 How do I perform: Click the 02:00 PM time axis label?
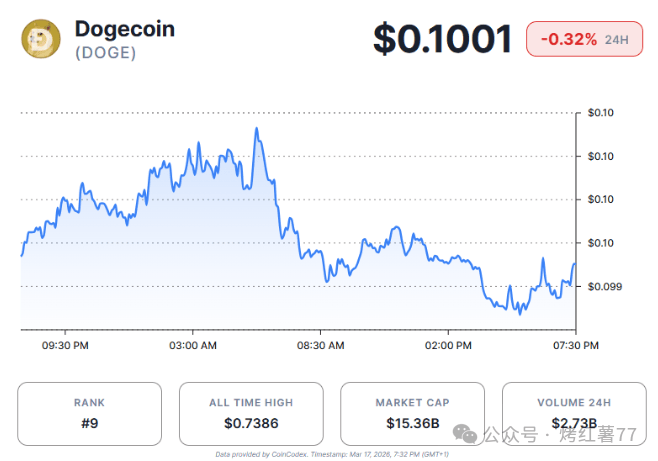449,345
